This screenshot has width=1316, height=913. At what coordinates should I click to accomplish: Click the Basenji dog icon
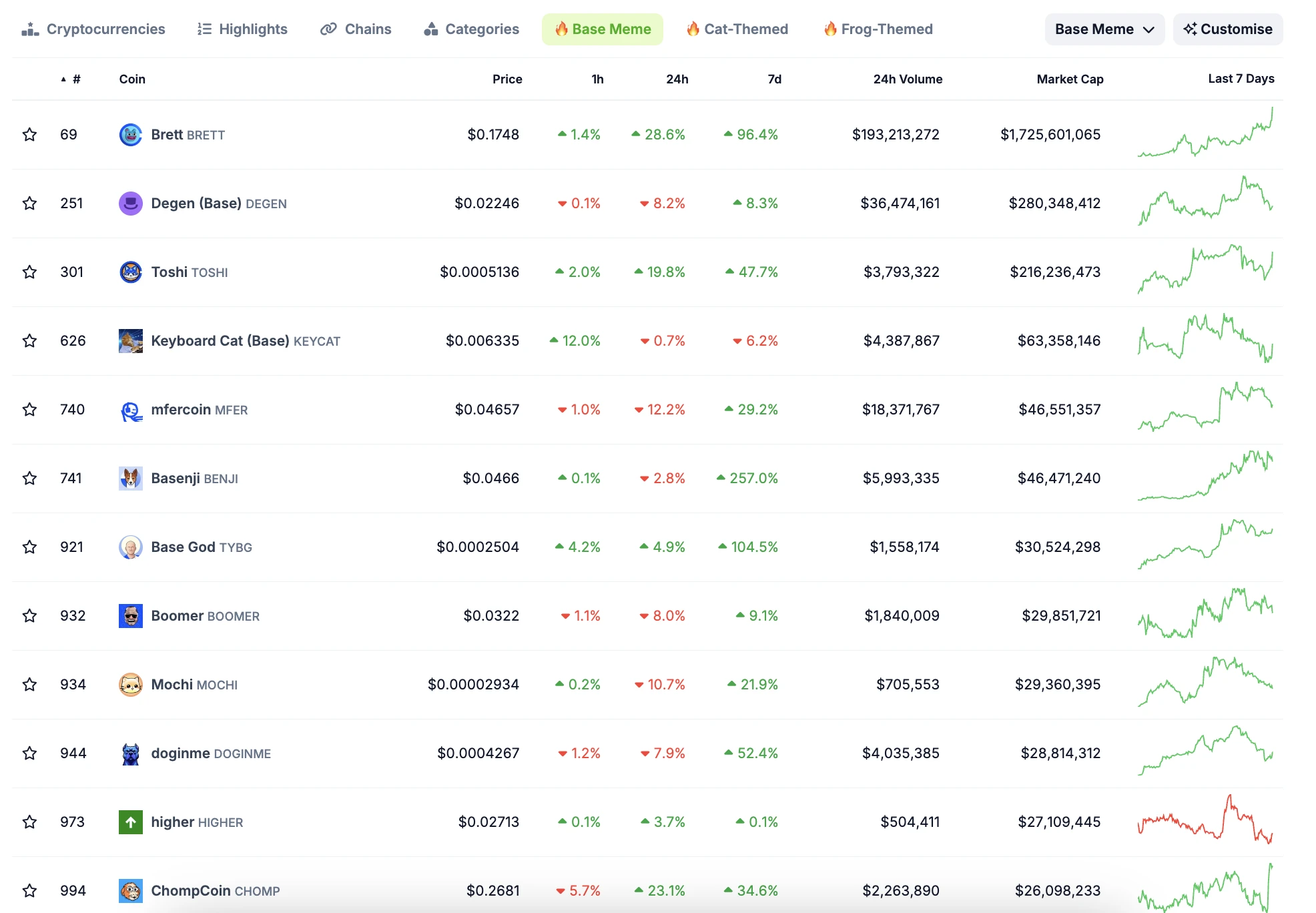click(131, 479)
